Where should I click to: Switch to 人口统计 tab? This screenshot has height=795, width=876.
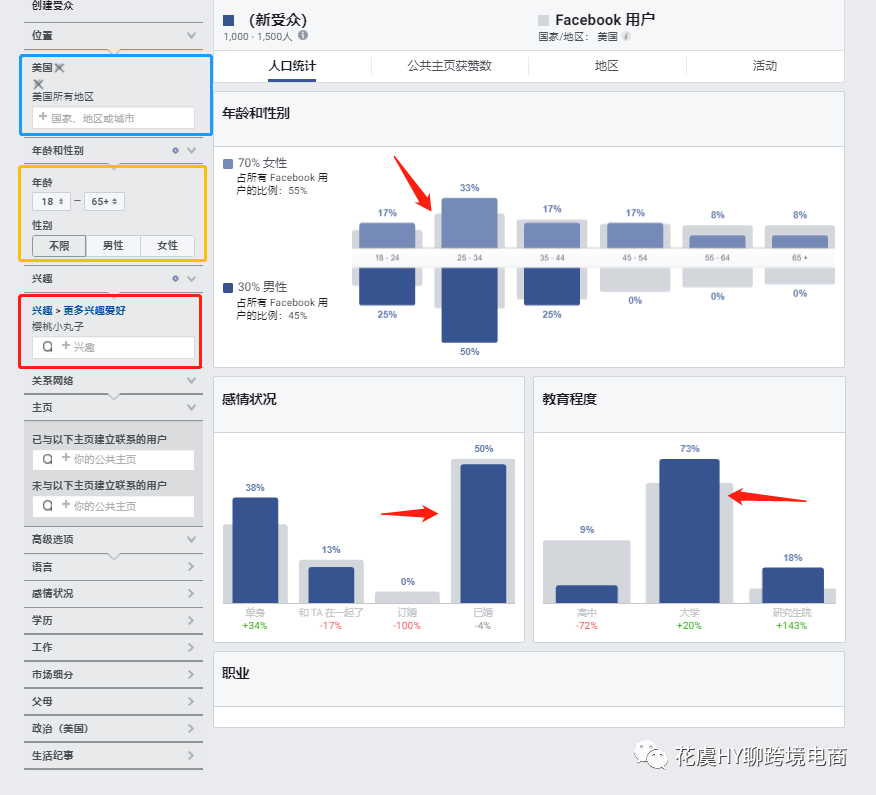pyautogui.click(x=292, y=66)
